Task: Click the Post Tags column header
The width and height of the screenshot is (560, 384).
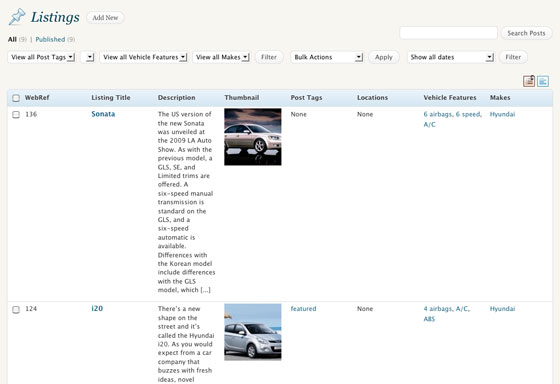Action: click(x=306, y=98)
